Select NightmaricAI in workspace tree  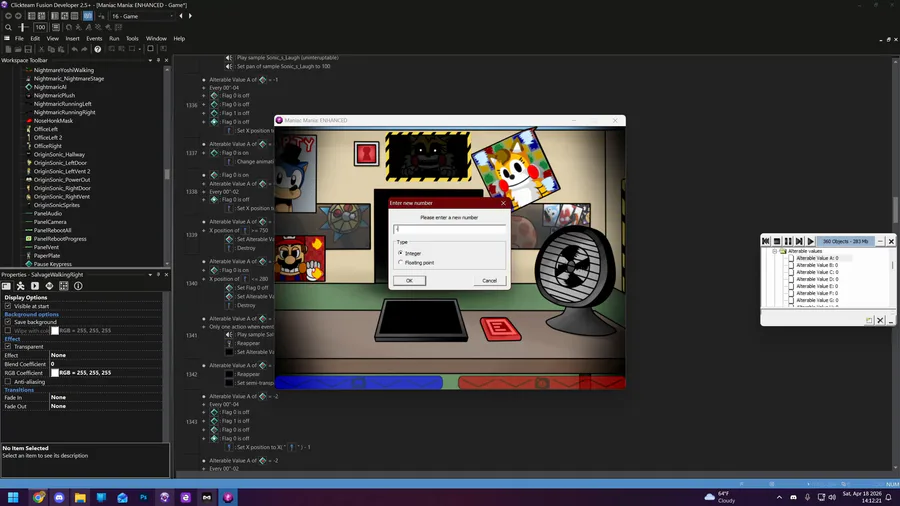[x=50, y=87]
